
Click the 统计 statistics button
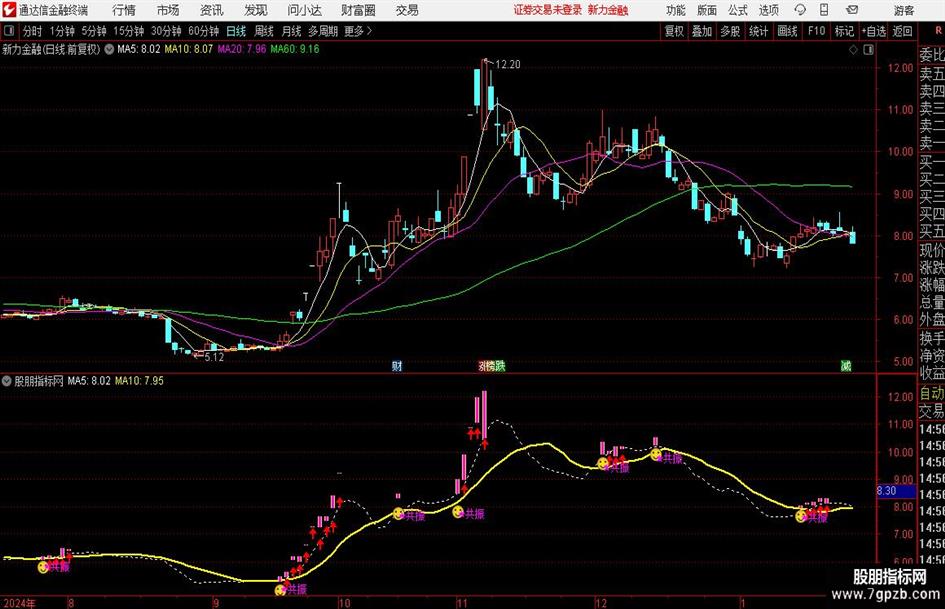tap(758, 31)
